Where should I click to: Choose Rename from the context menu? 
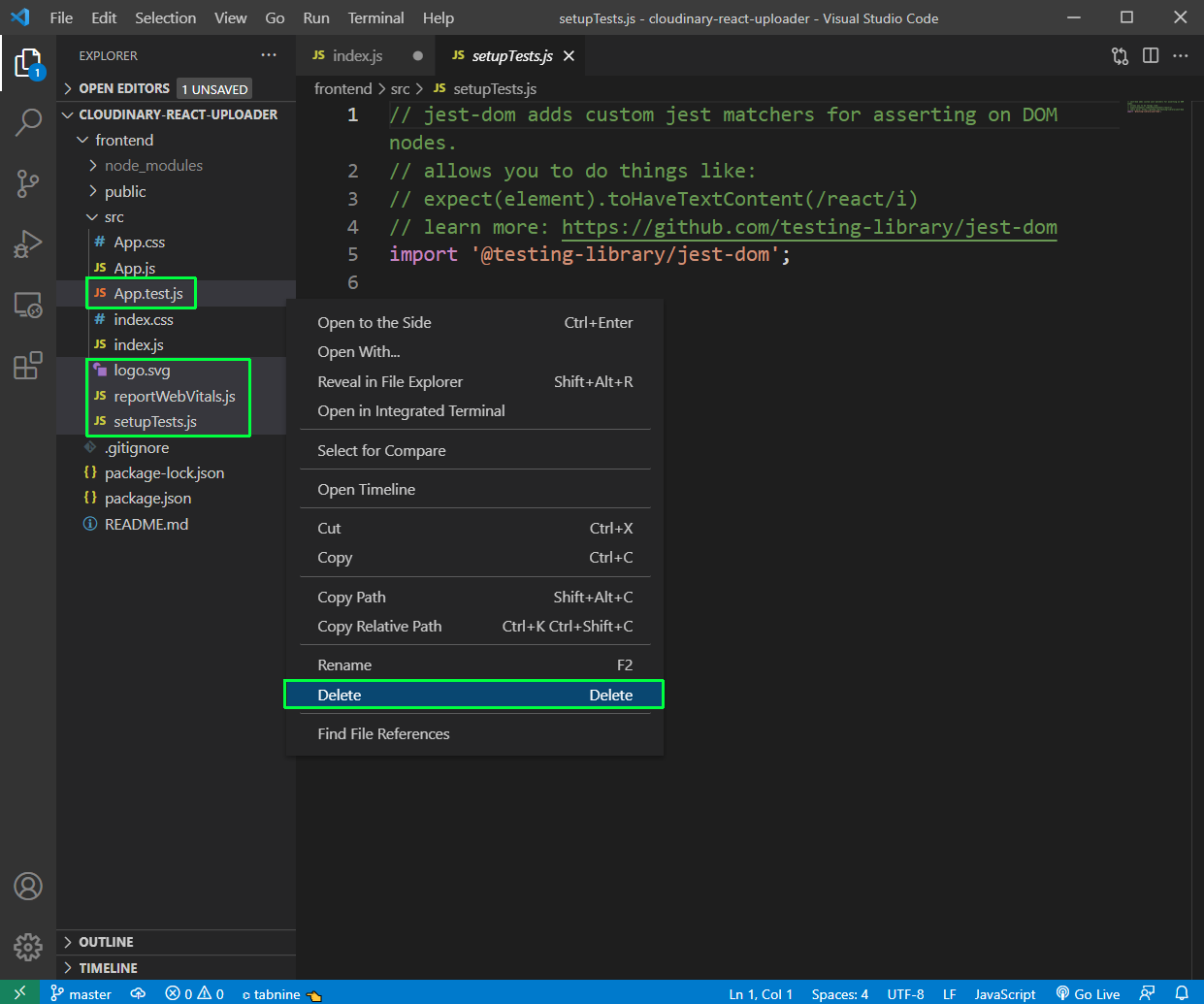pyautogui.click(x=474, y=665)
